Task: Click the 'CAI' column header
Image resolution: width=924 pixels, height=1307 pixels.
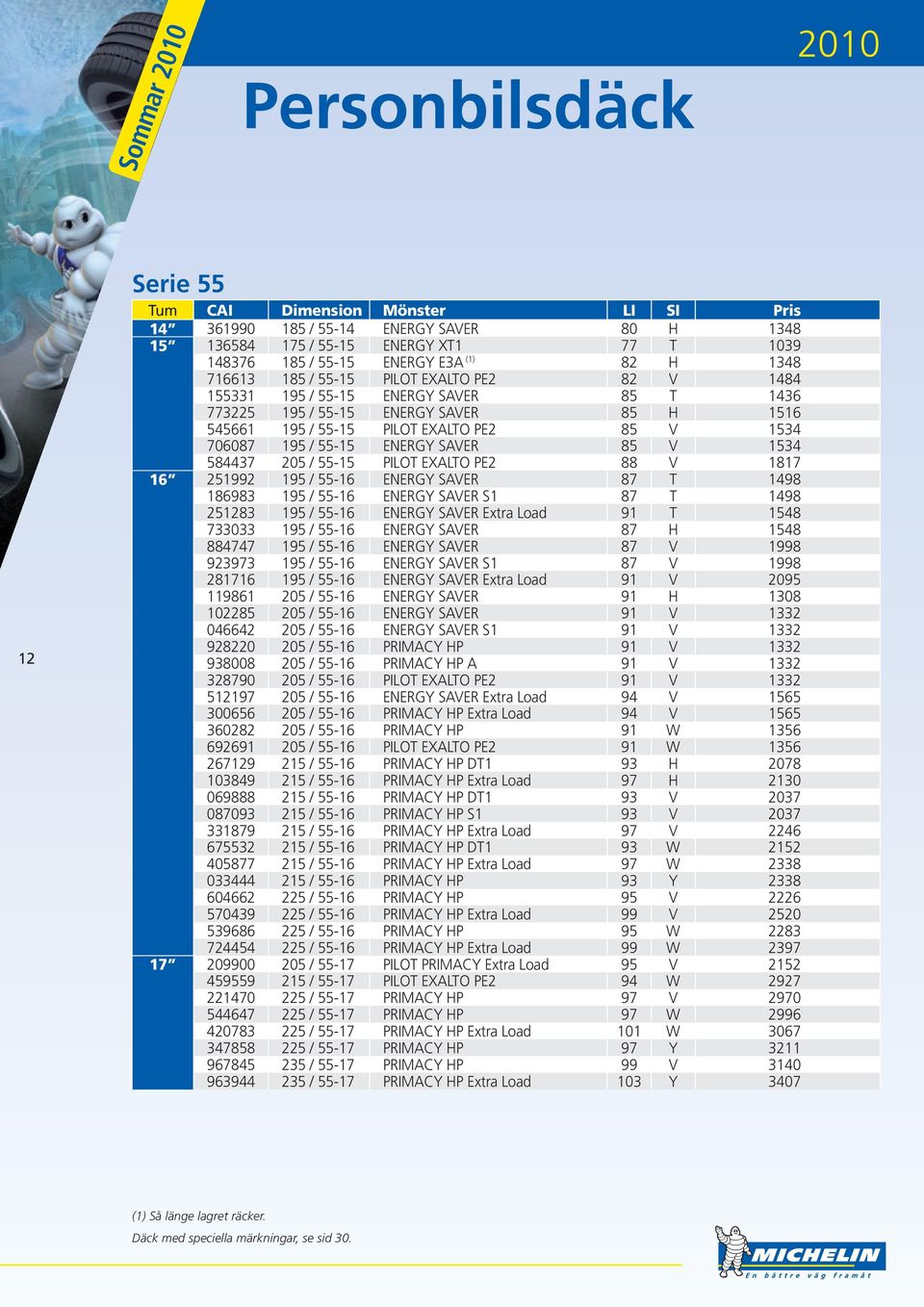Action: click(x=219, y=310)
